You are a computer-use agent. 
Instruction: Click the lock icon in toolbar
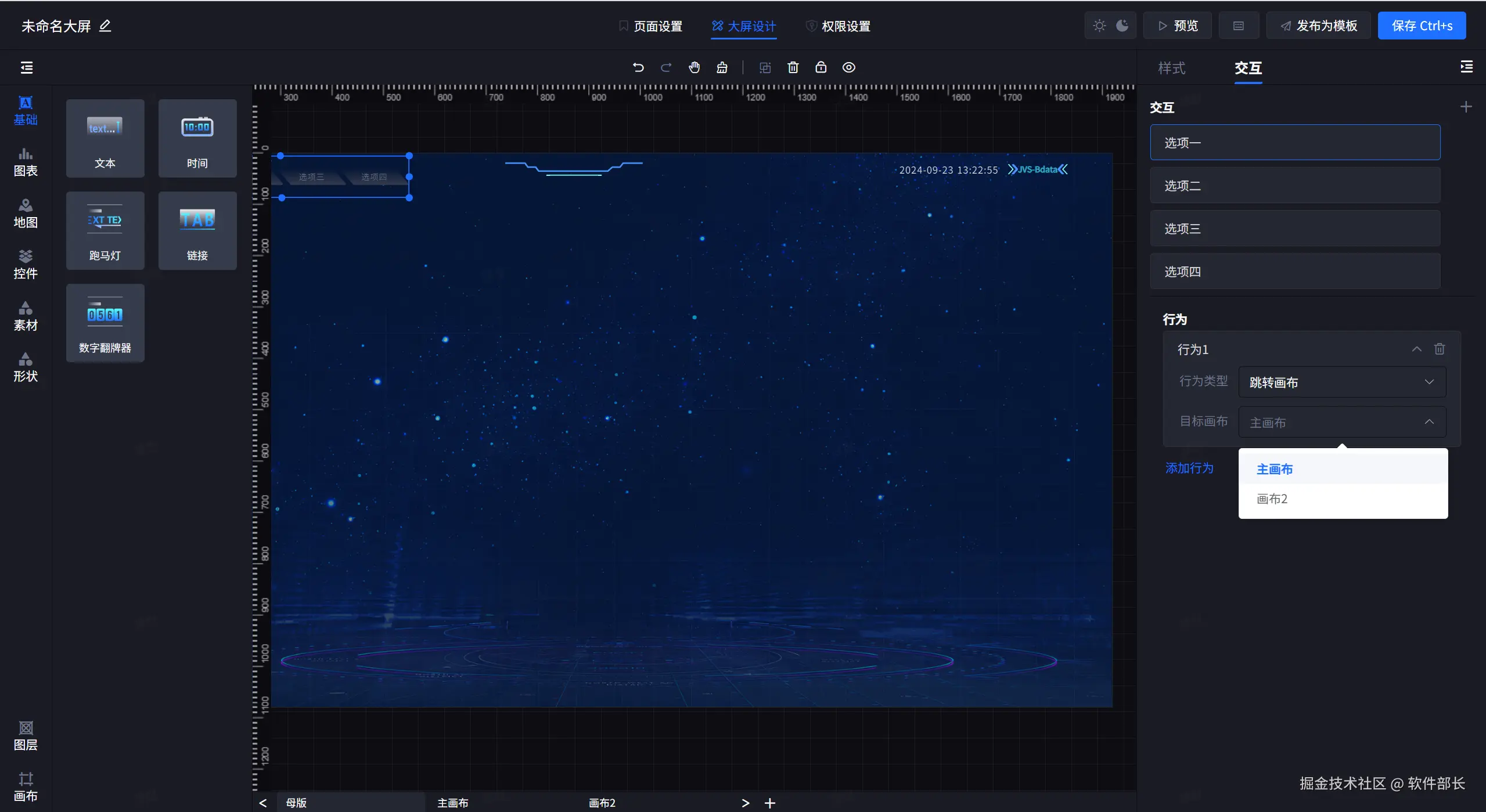[x=821, y=67]
